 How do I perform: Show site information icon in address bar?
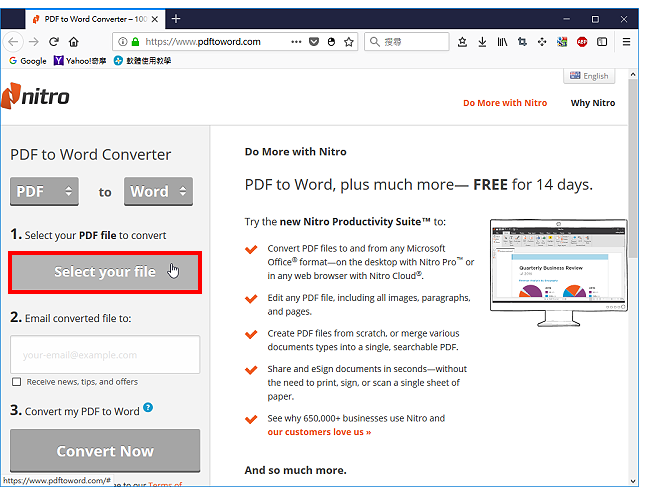pos(123,42)
